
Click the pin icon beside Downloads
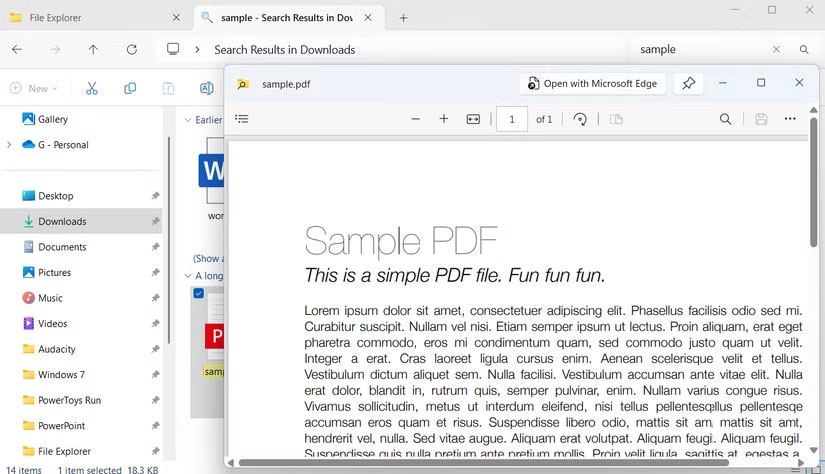tap(155, 221)
